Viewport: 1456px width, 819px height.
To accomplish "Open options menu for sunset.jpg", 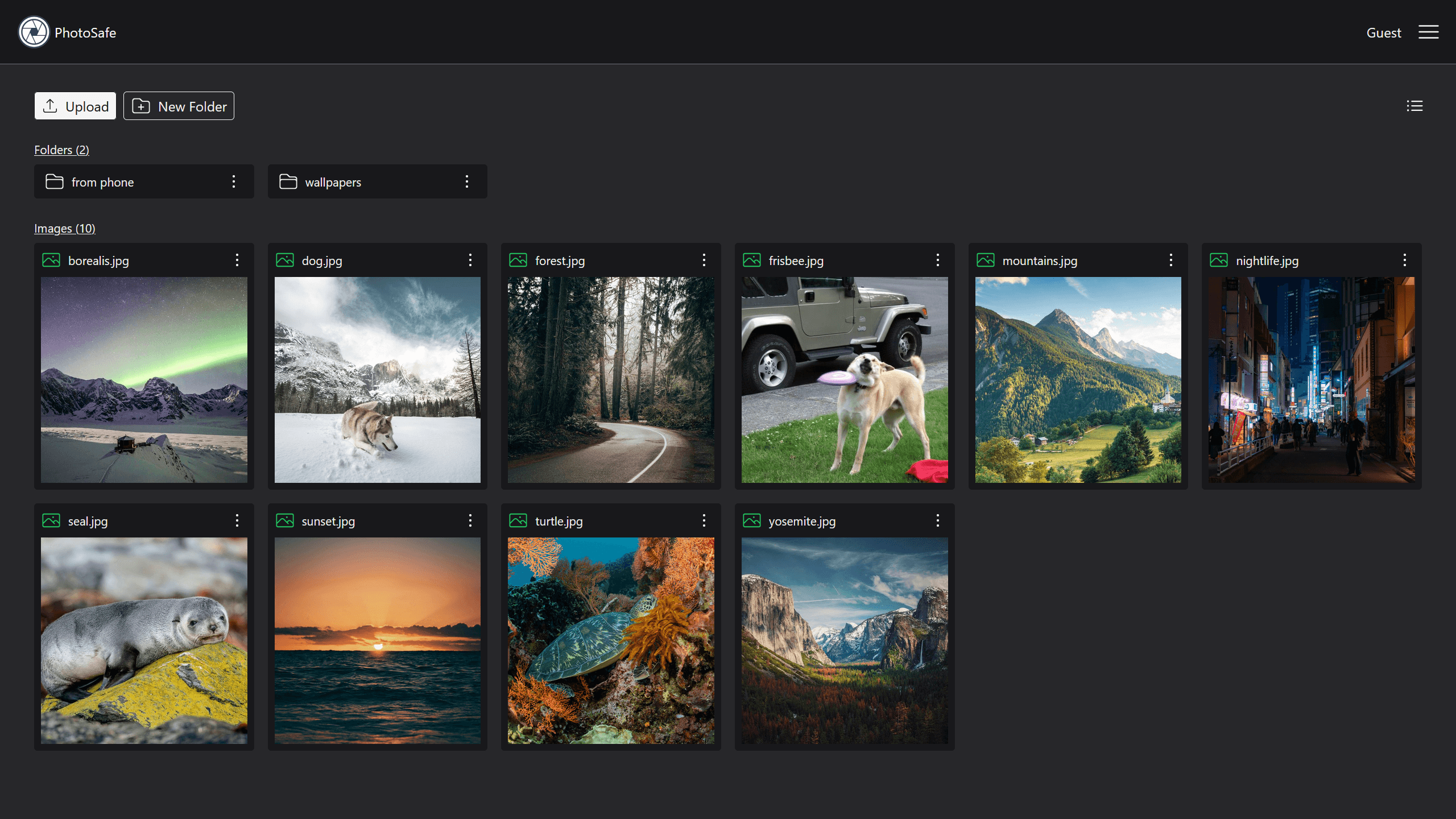I will pyautogui.click(x=471, y=520).
